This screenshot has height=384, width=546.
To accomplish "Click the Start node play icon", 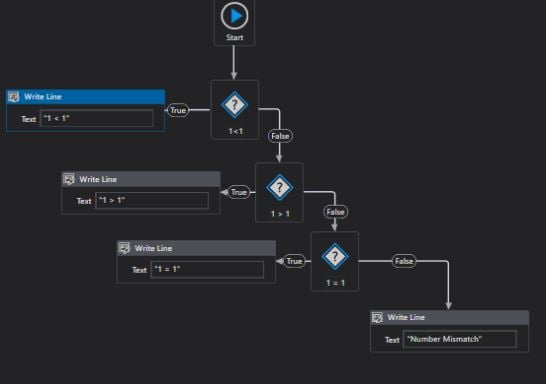I will (x=234, y=16).
